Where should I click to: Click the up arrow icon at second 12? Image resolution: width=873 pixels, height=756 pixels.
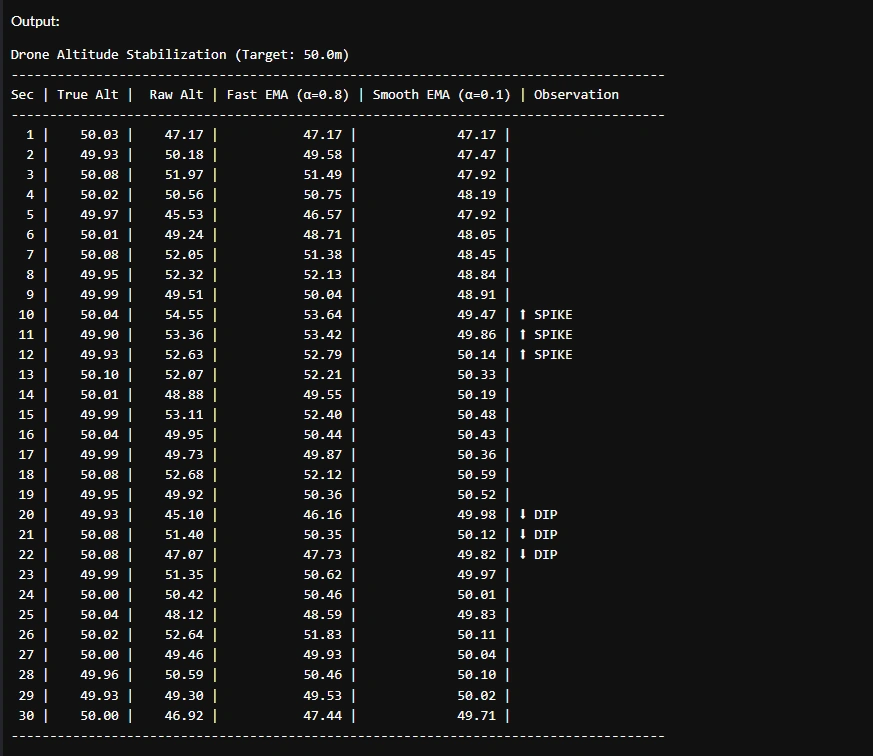pos(522,355)
